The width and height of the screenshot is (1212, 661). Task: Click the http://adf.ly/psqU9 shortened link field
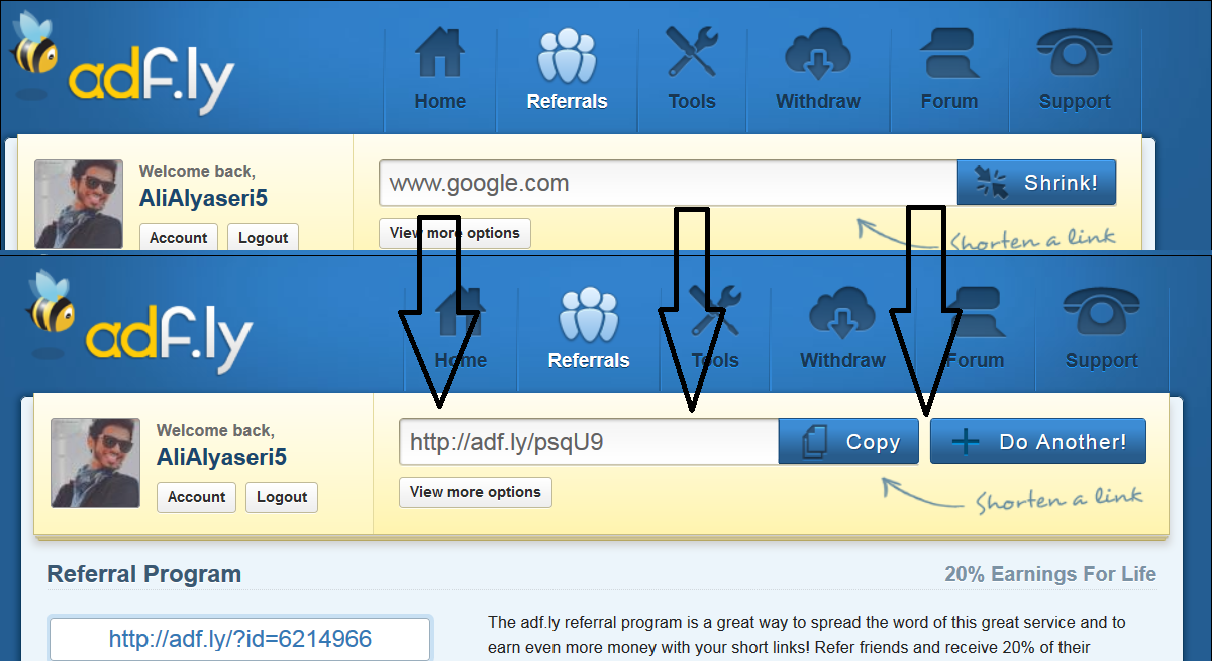pyautogui.click(x=589, y=441)
